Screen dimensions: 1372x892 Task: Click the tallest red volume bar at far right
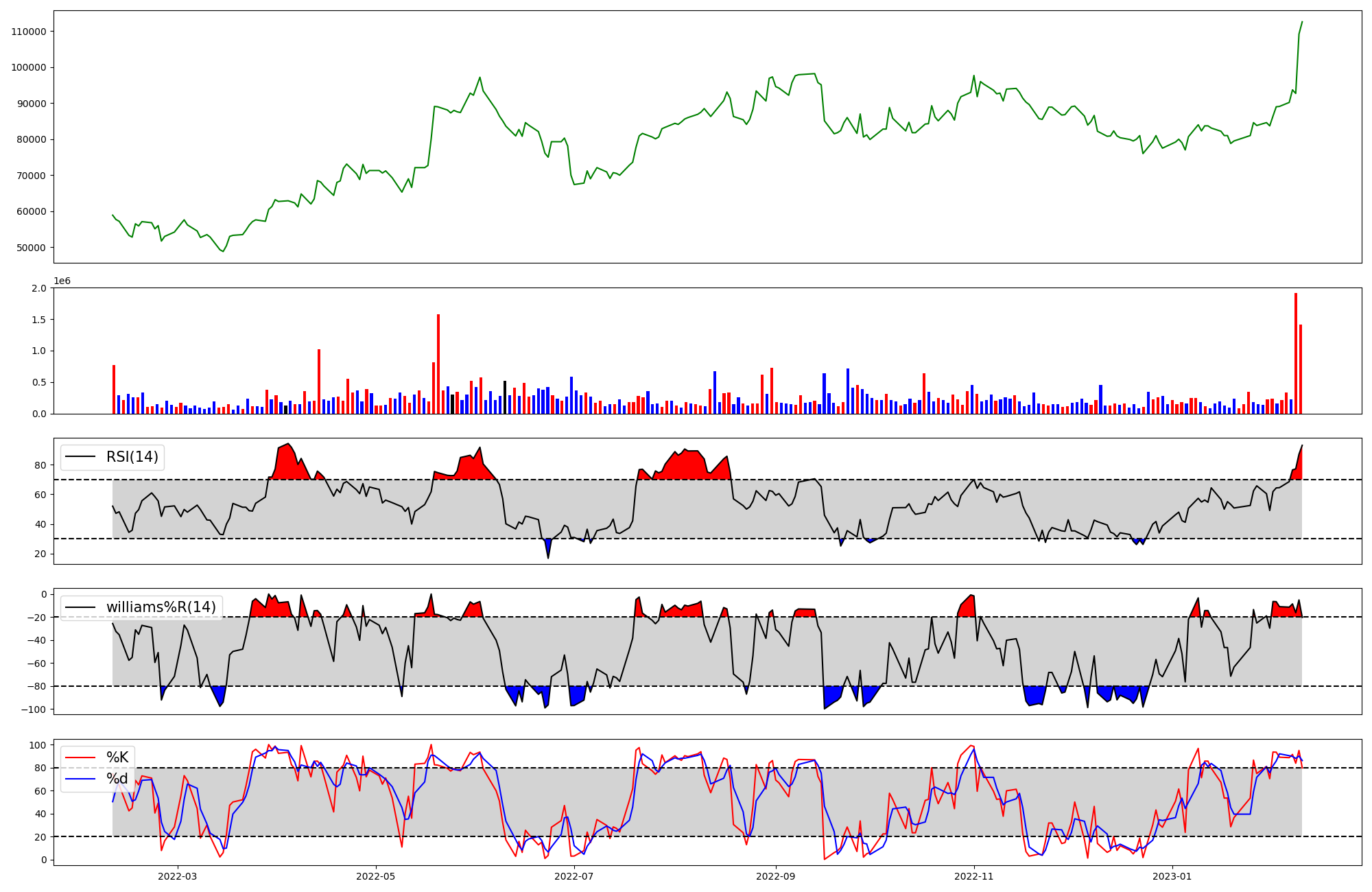(x=1295, y=353)
